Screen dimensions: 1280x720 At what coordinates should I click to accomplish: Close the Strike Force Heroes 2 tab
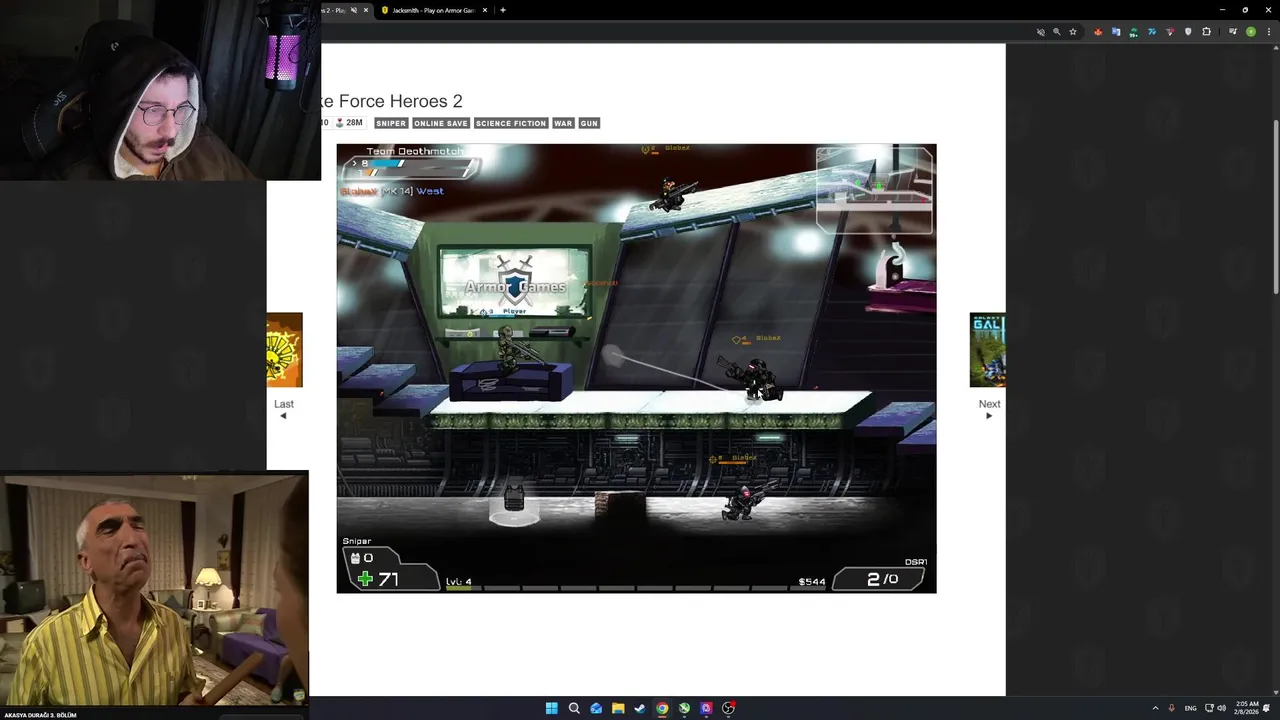(365, 10)
